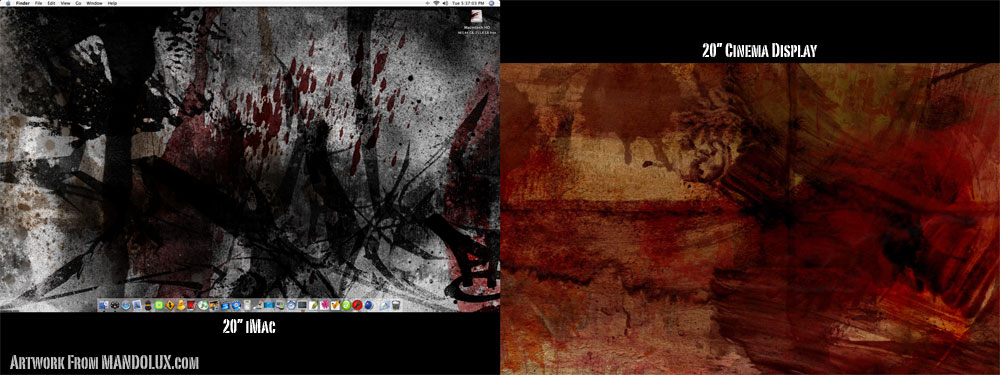
Task: Open the Go menu
Action: coord(78,3)
